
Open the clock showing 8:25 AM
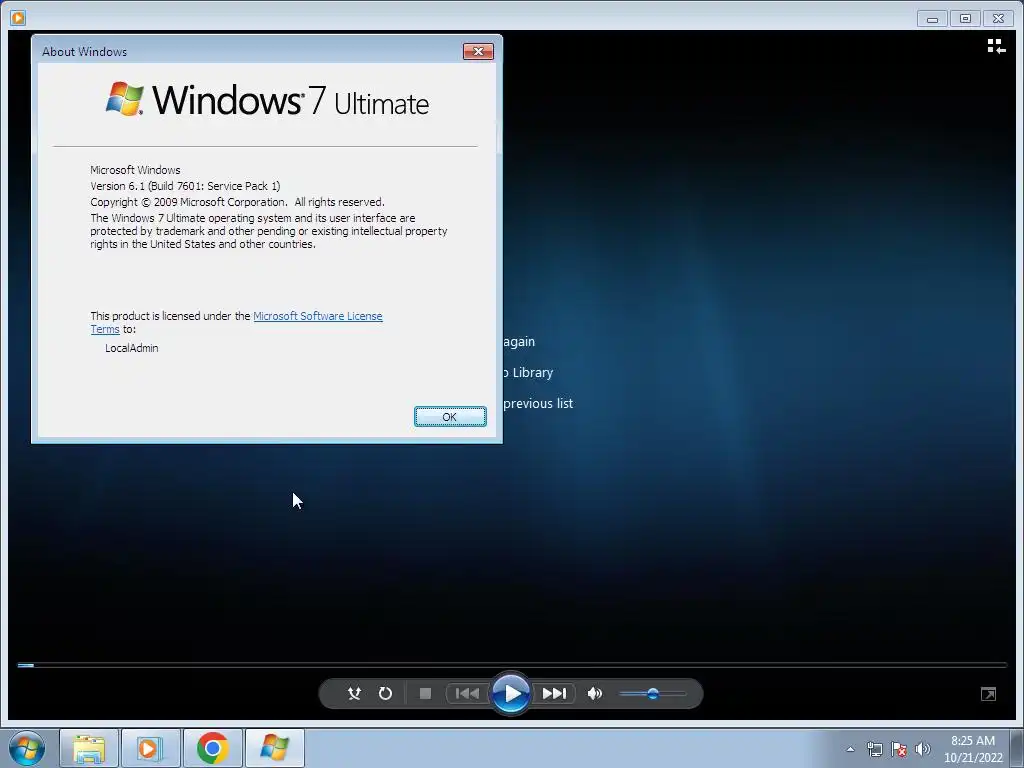(x=972, y=749)
